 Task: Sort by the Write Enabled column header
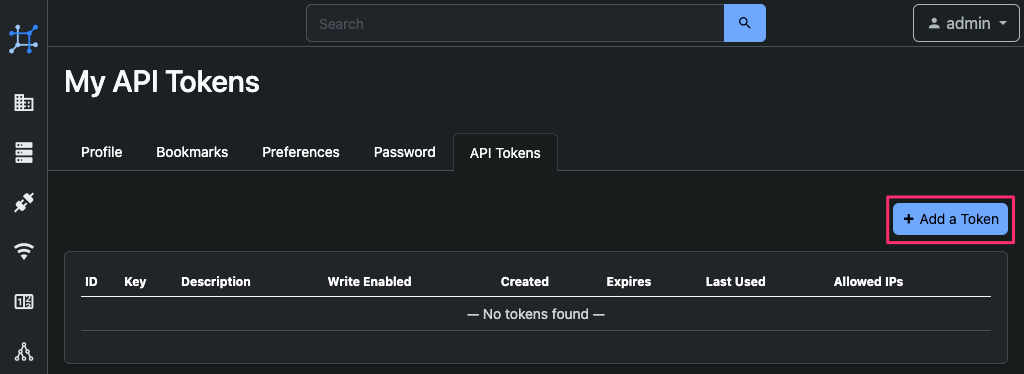[369, 282]
